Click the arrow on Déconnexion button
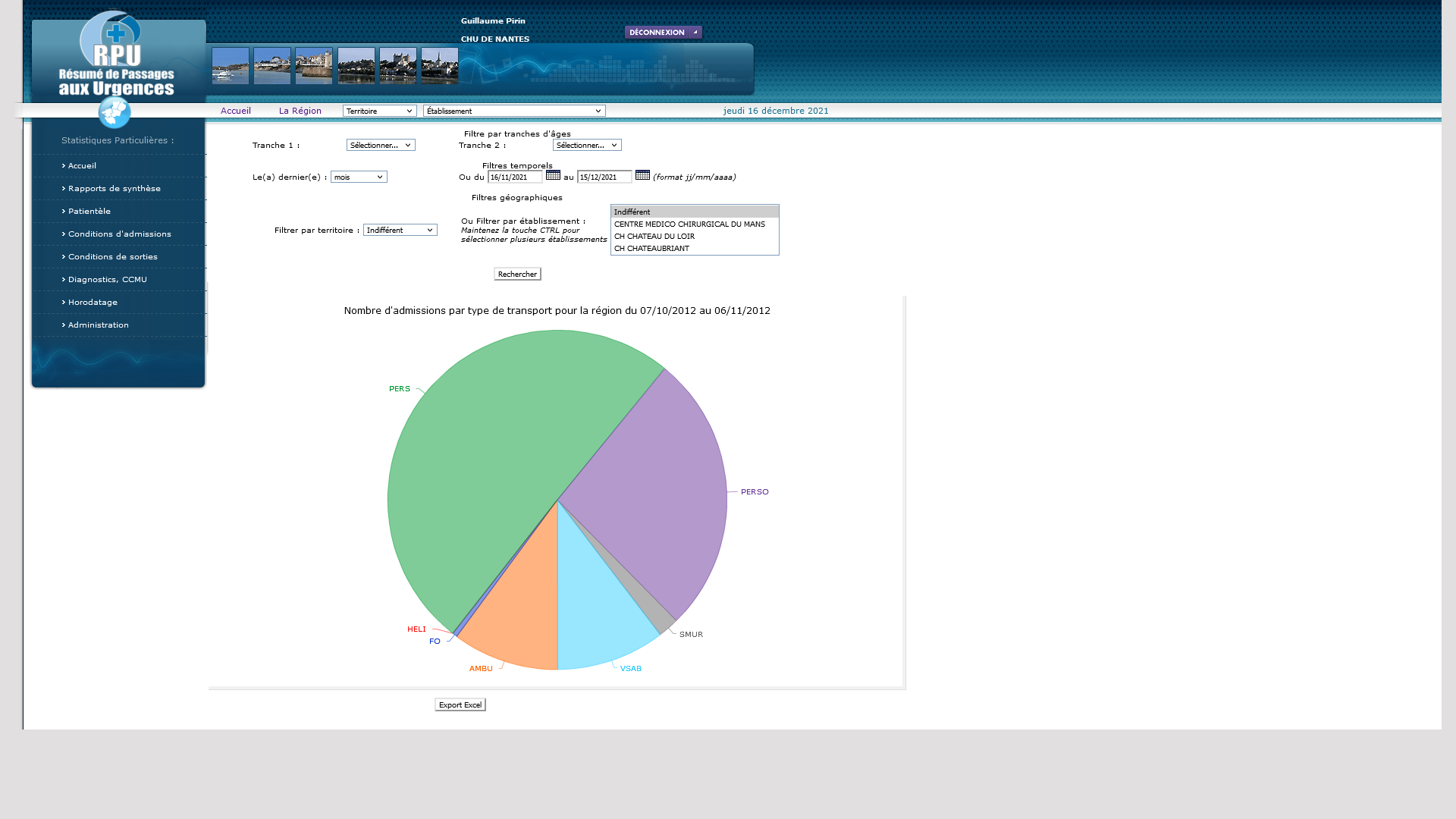This screenshot has width=1456, height=819. (x=695, y=32)
